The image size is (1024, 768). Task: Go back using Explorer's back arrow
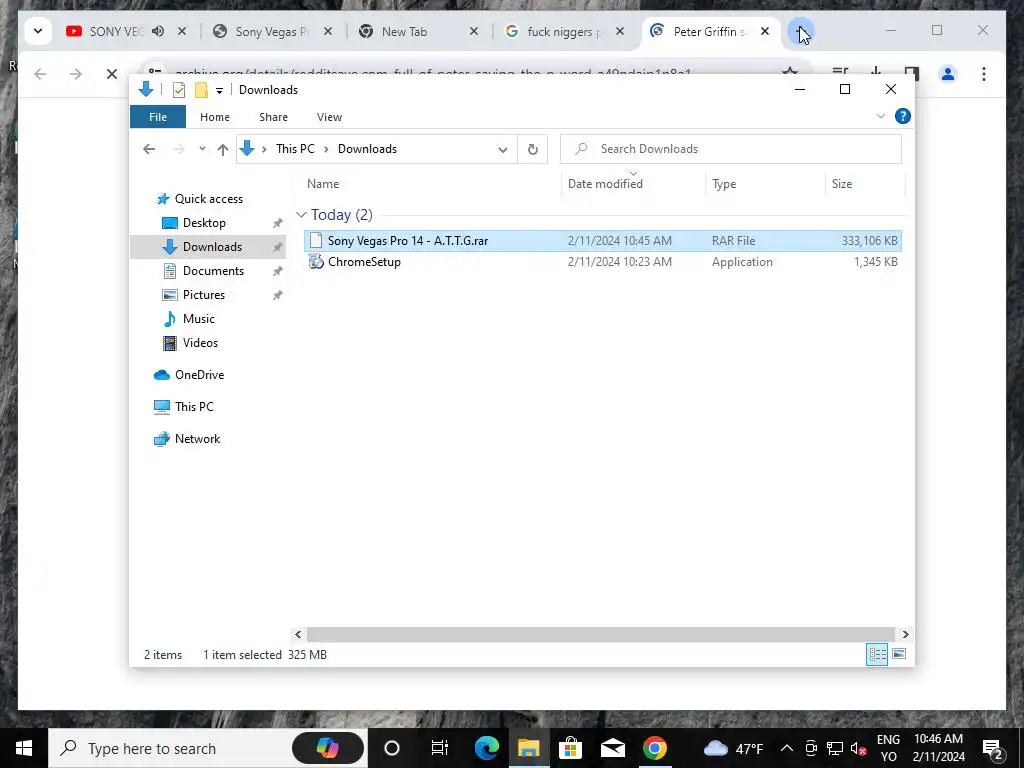[149, 149]
